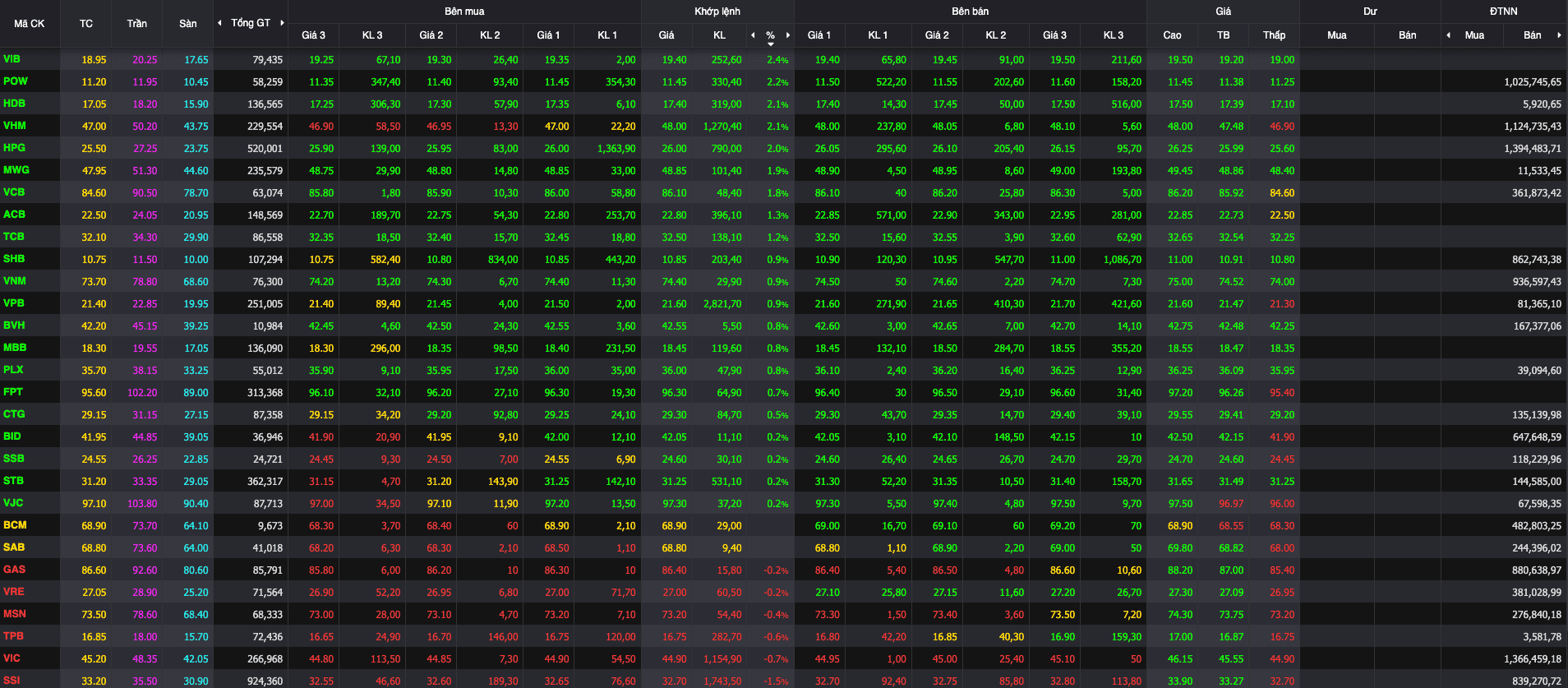Viewport: 1568px width, 688px height.
Task: Click the ĐTNN group header
Action: coord(1504,12)
